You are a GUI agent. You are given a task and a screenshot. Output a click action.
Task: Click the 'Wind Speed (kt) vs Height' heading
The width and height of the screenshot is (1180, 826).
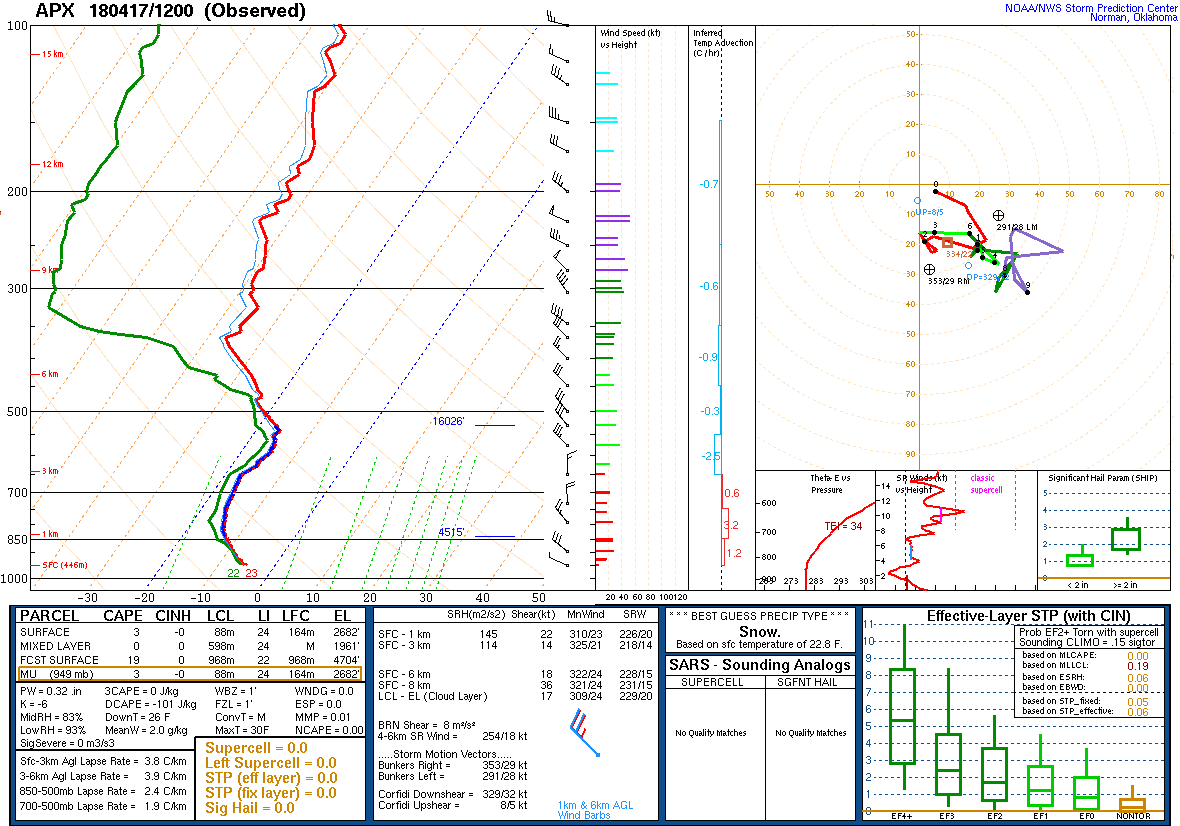tap(631, 38)
